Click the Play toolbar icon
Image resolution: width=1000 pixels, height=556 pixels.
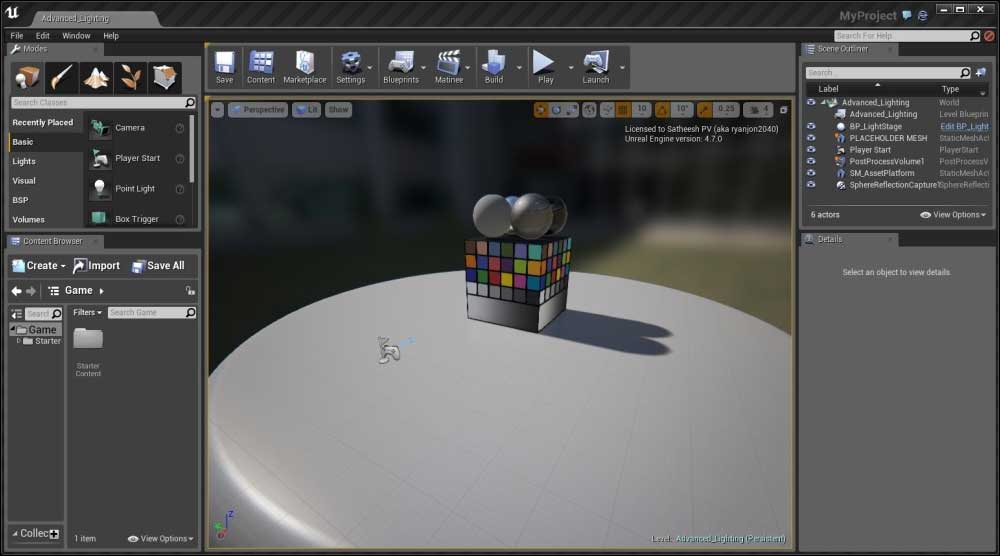[545, 67]
